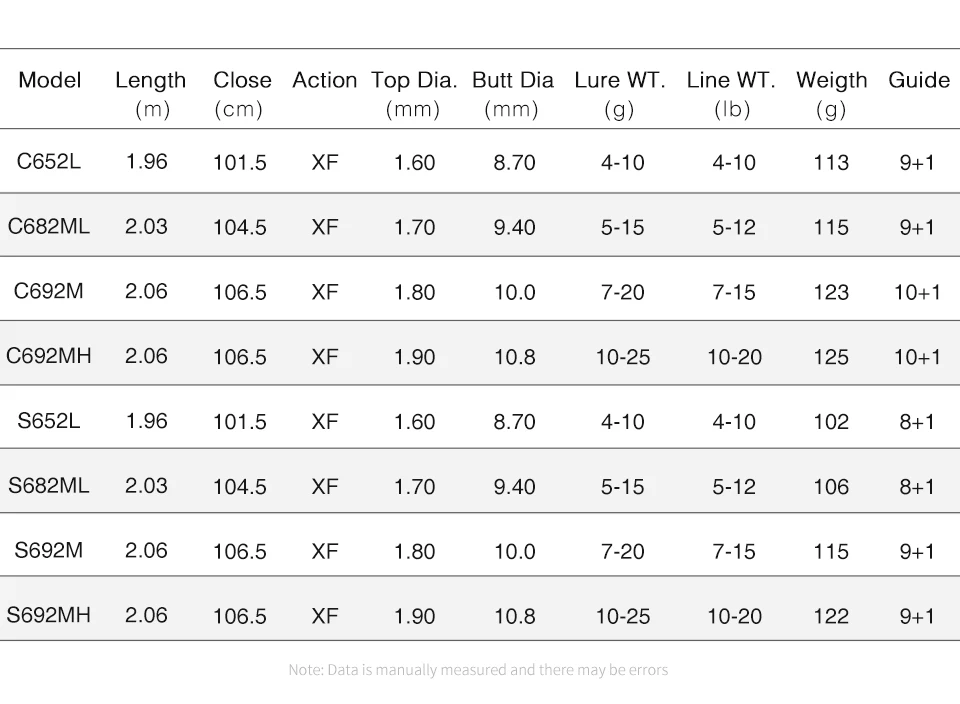Click the S652L model cell
Viewport: 960px width, 704px height.
[49, 421]
